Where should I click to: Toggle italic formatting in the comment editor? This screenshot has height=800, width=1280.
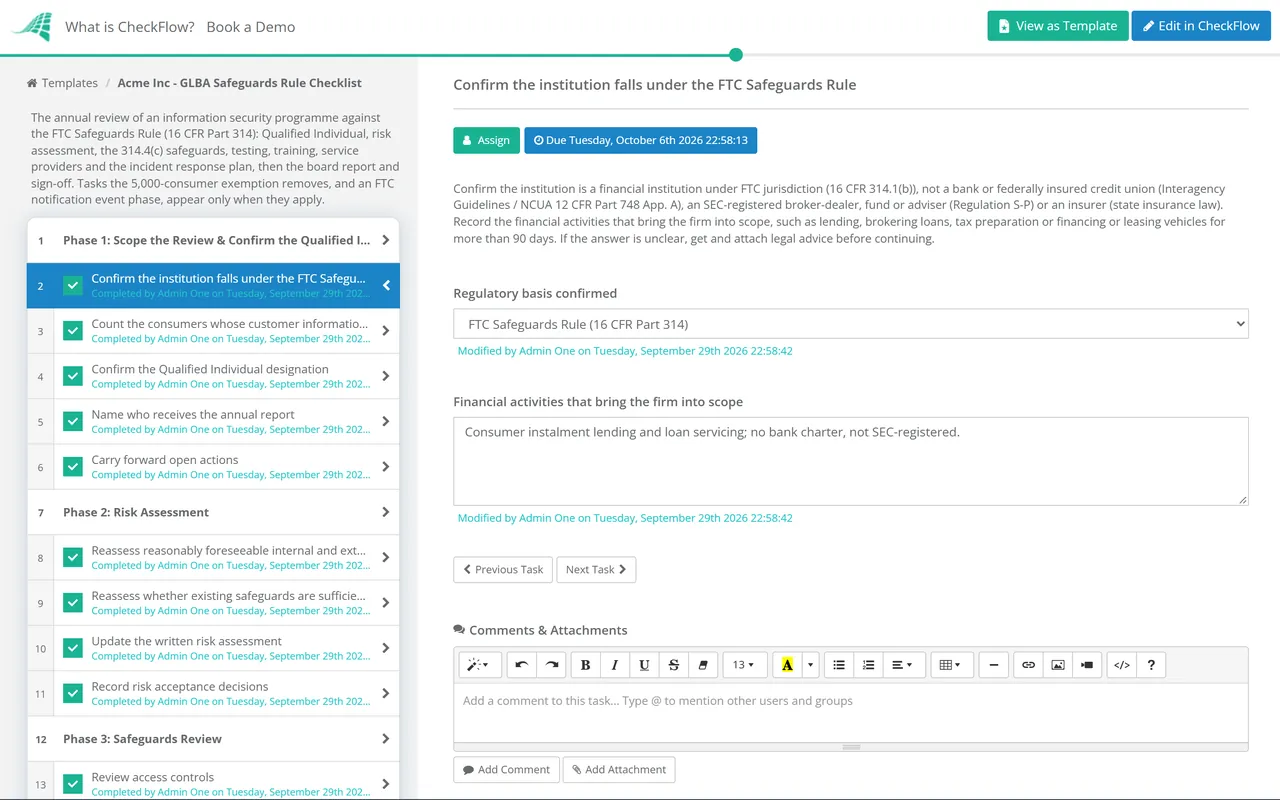[615, 665]
